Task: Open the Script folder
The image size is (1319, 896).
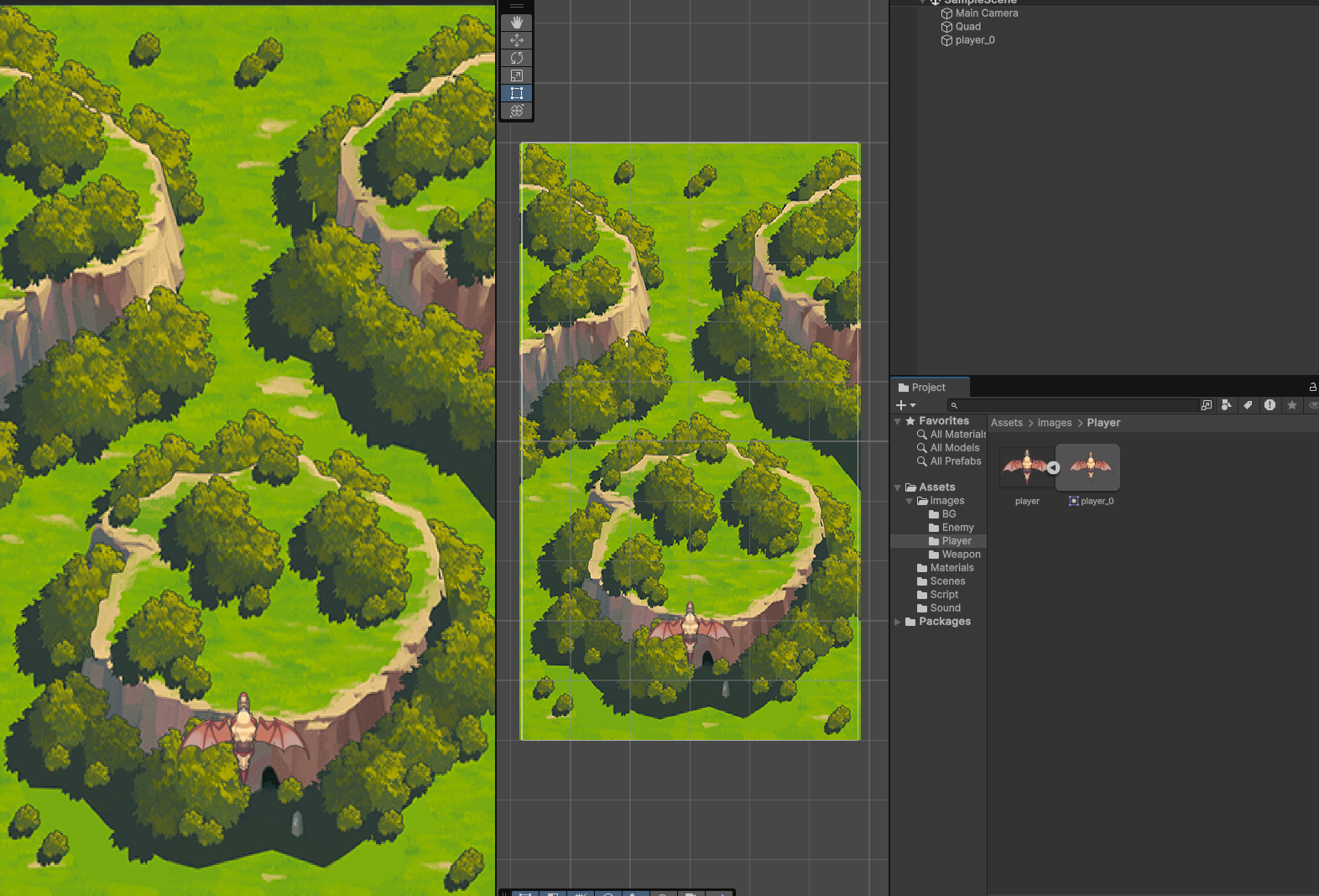Action: [x=938, y=595]
